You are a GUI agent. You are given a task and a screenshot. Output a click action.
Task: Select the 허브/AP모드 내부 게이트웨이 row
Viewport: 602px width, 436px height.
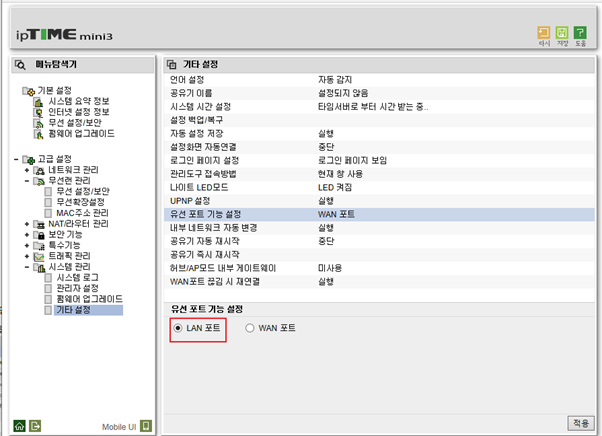(379, 268)
